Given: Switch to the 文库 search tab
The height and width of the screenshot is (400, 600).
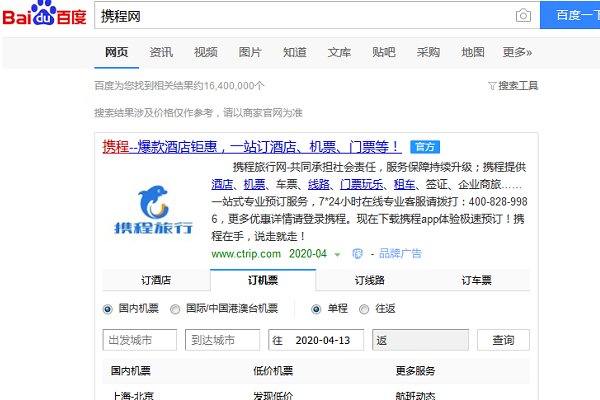Looking at the screenshot, I should pyautogui.click(x=339, y=52).
